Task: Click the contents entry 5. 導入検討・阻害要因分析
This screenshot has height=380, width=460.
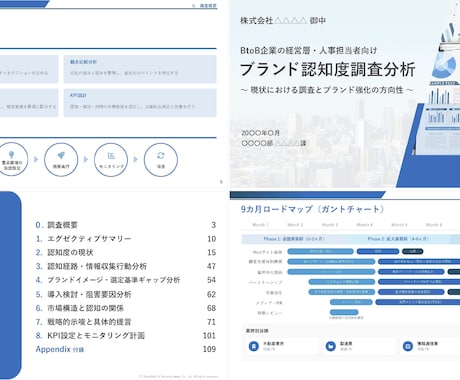Action: pyautogui.click(x=83, y=294)
